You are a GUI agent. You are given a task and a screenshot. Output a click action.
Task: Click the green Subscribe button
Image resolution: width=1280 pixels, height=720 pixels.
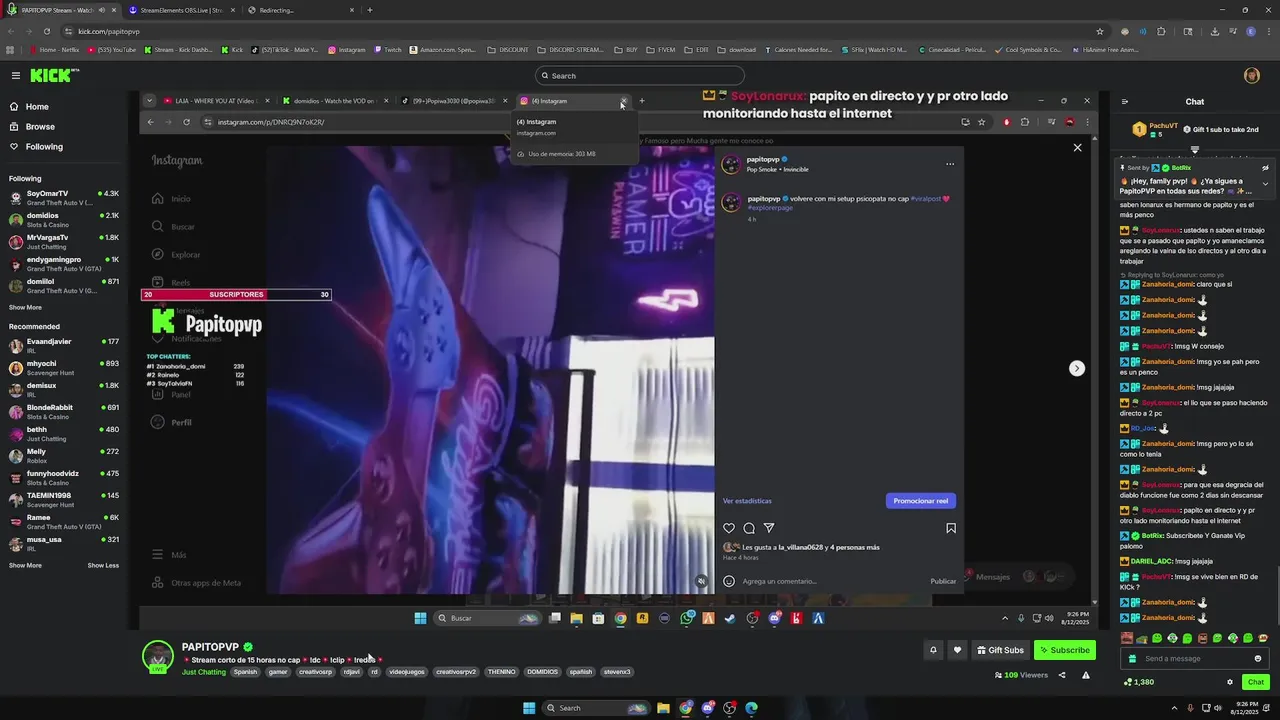click(1064, 650)
